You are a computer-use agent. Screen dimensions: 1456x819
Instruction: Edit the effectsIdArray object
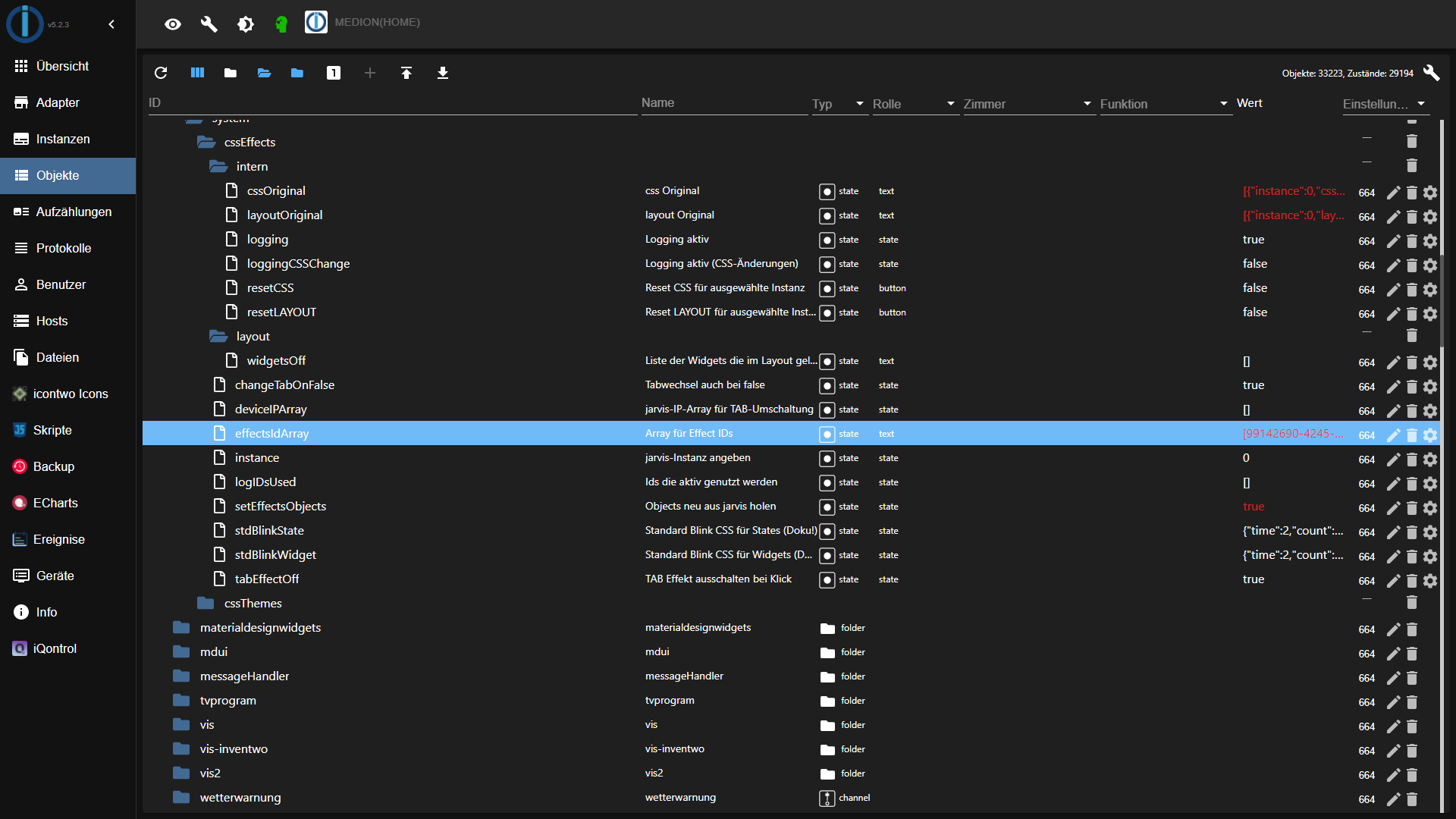tap(1394, 435)
